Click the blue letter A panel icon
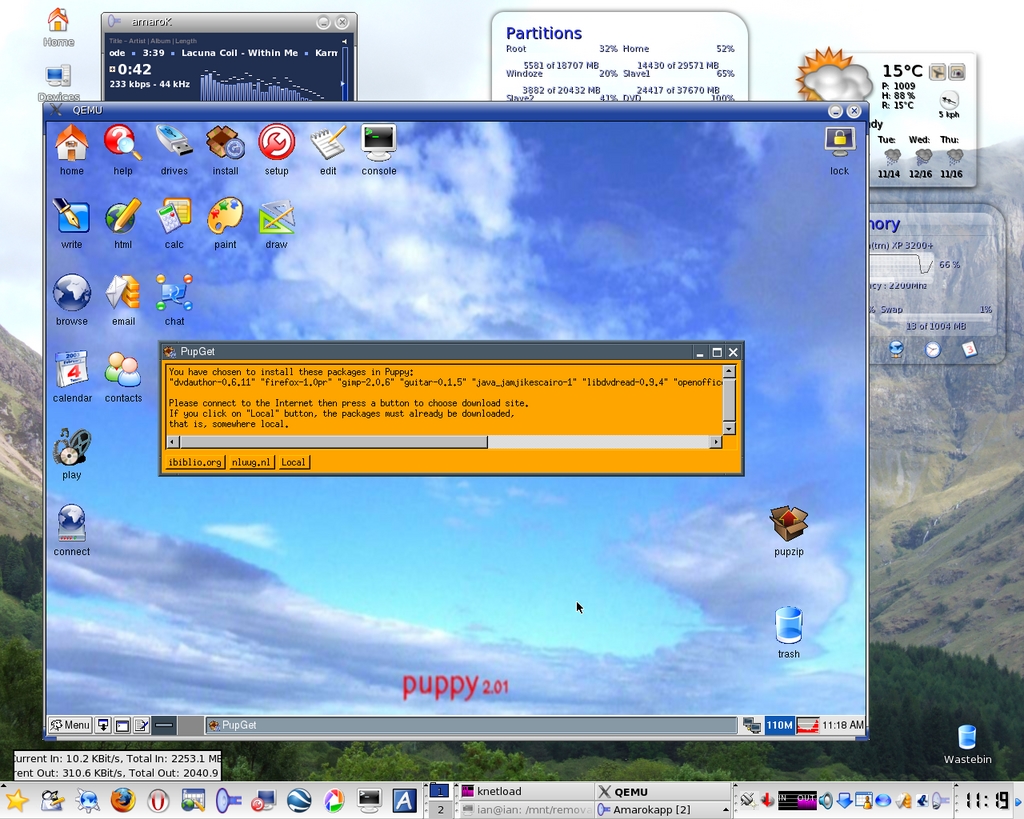 click(x=404, y=800)
